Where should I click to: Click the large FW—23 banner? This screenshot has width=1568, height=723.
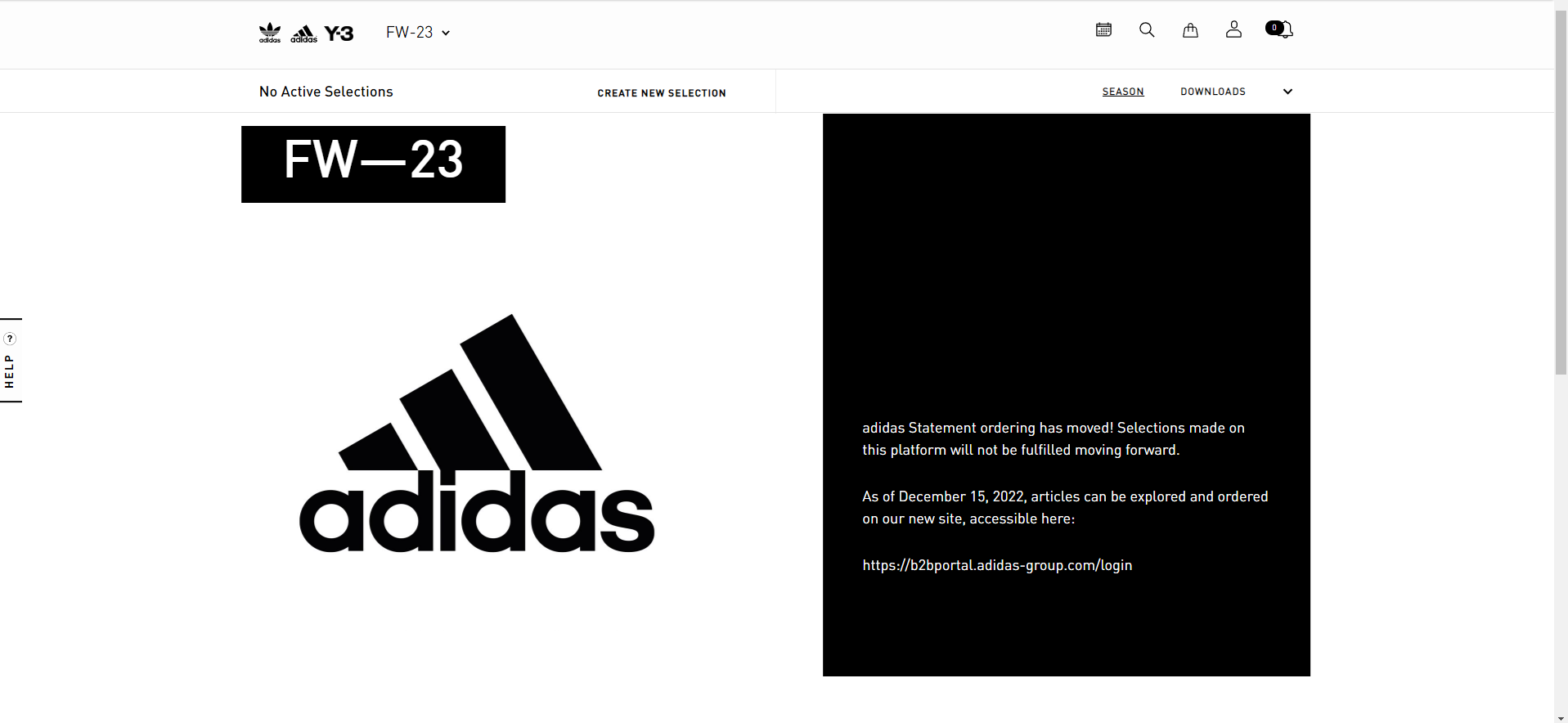(373, 164)
